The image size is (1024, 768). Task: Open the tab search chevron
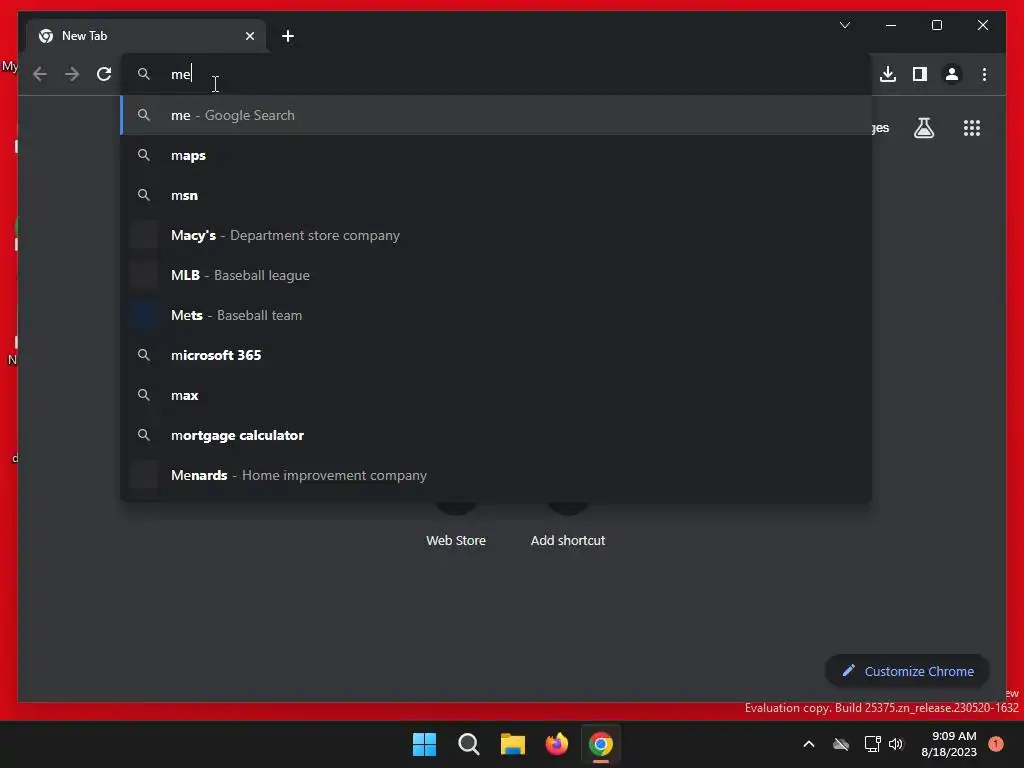point(844,25)
